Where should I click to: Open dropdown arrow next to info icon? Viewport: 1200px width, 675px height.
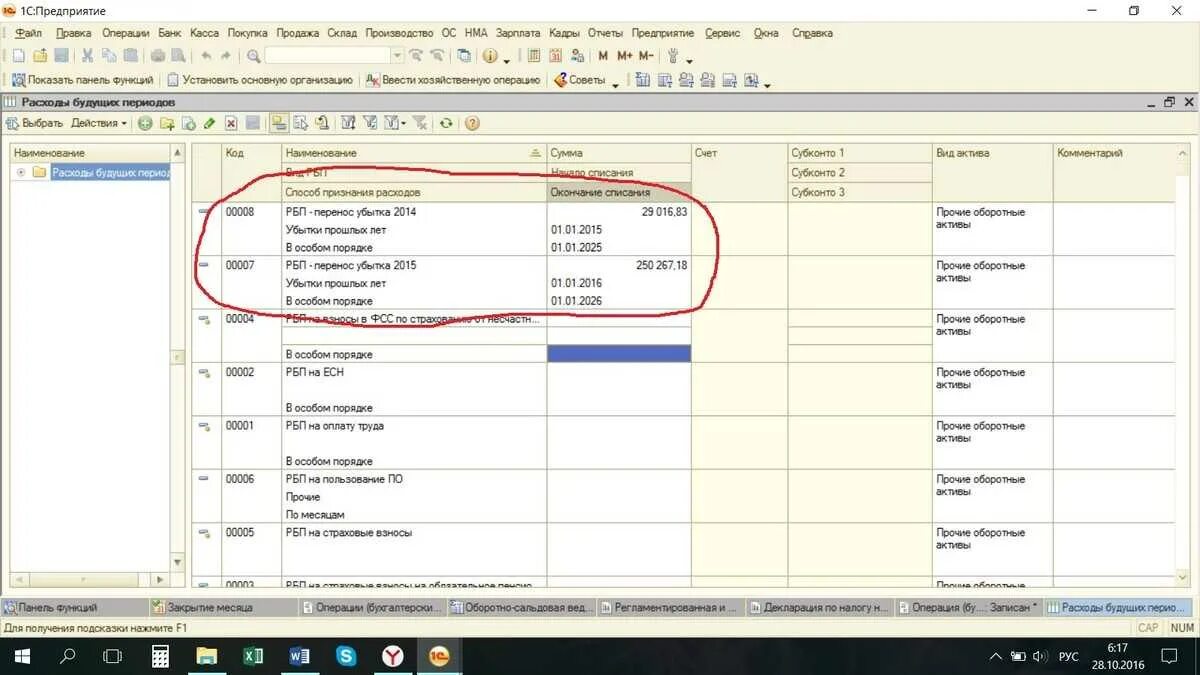pyautogui.click(x=507, y=59)
